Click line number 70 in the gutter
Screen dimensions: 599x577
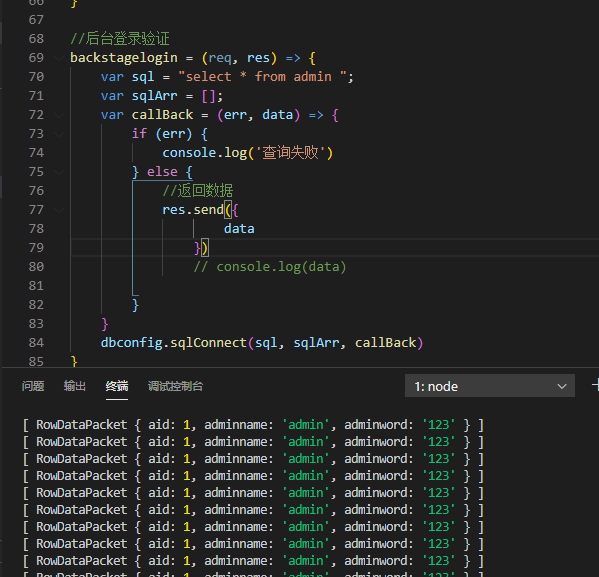[36, 77]
